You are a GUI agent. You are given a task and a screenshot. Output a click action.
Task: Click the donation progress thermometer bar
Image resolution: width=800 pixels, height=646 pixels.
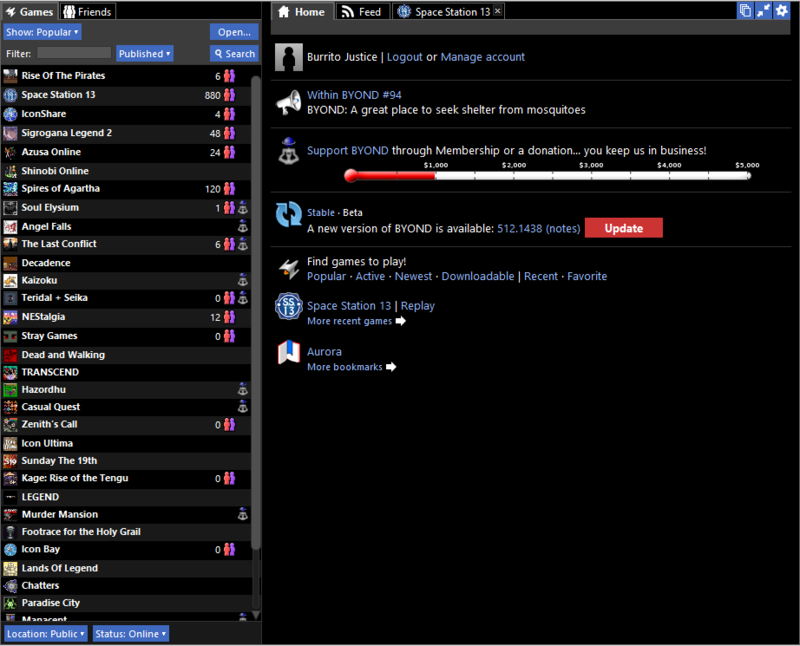click(x=548, y=175)
